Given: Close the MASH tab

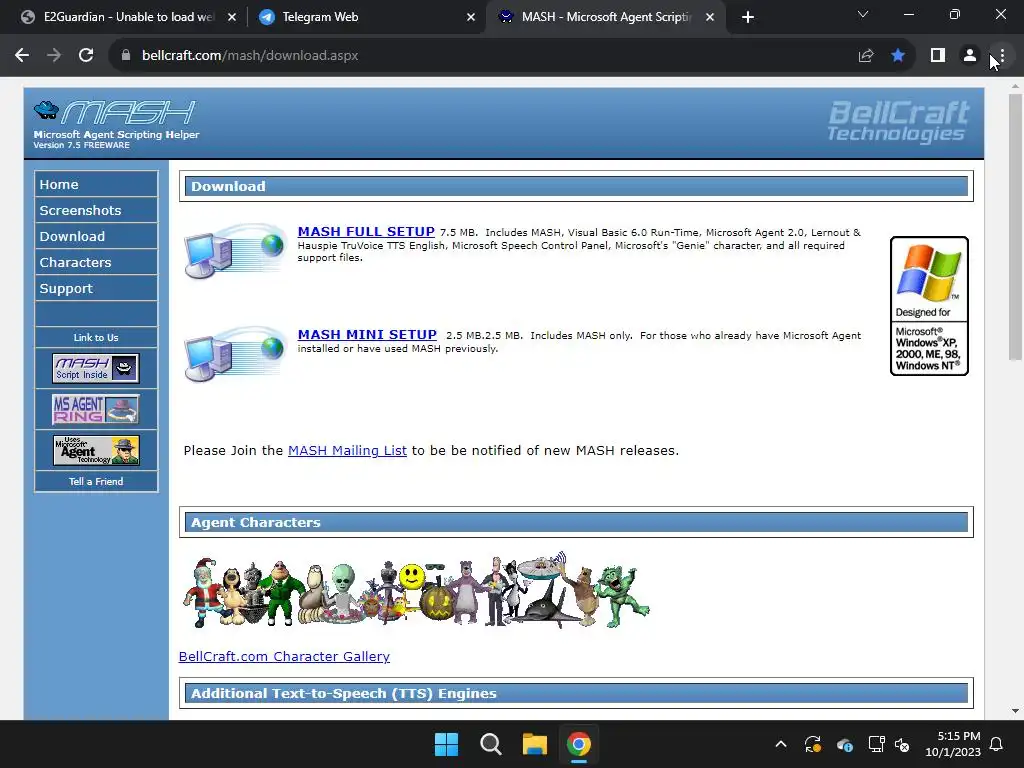Looking at the screenshot, I should pos(710,18).
